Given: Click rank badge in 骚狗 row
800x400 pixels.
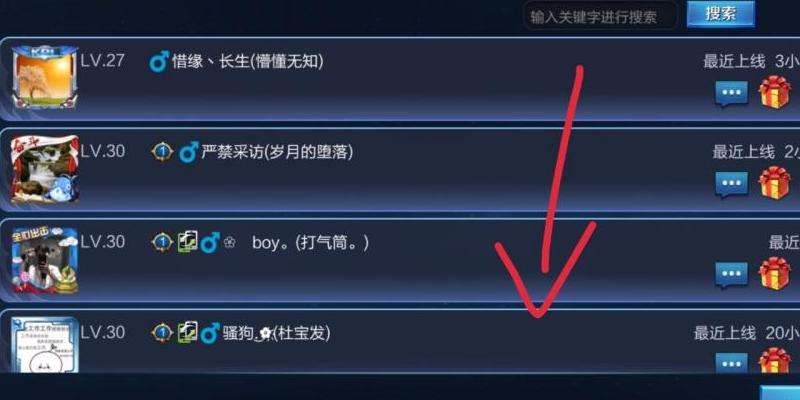Looking at the screenshot, I should pyautogui.click(x=162, y=333).
